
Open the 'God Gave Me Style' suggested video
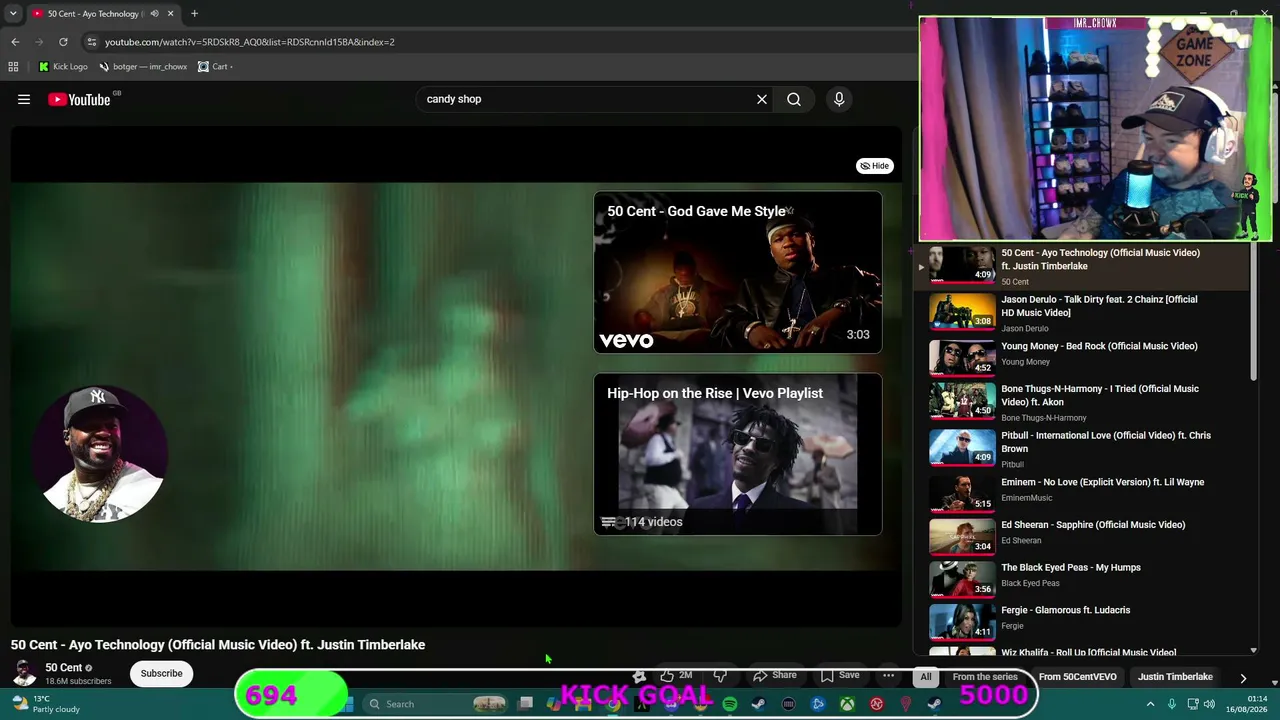pyautogui.click(x=738, y=272)
